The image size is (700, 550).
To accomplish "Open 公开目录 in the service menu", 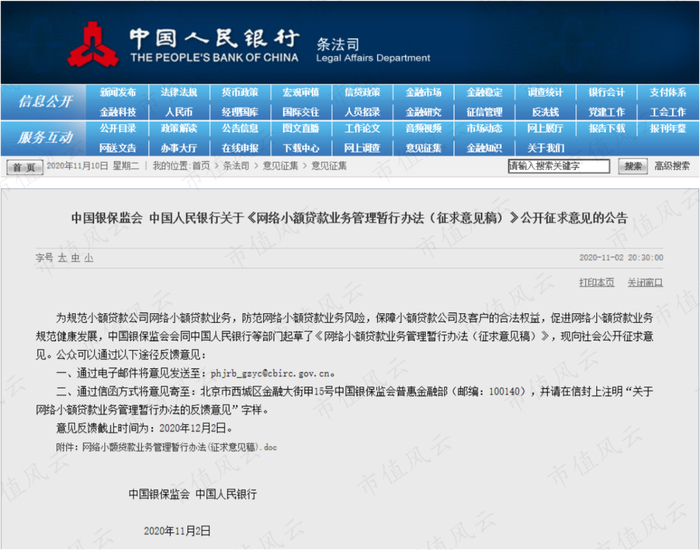I will pyautogui.click(x=118, y=129).
